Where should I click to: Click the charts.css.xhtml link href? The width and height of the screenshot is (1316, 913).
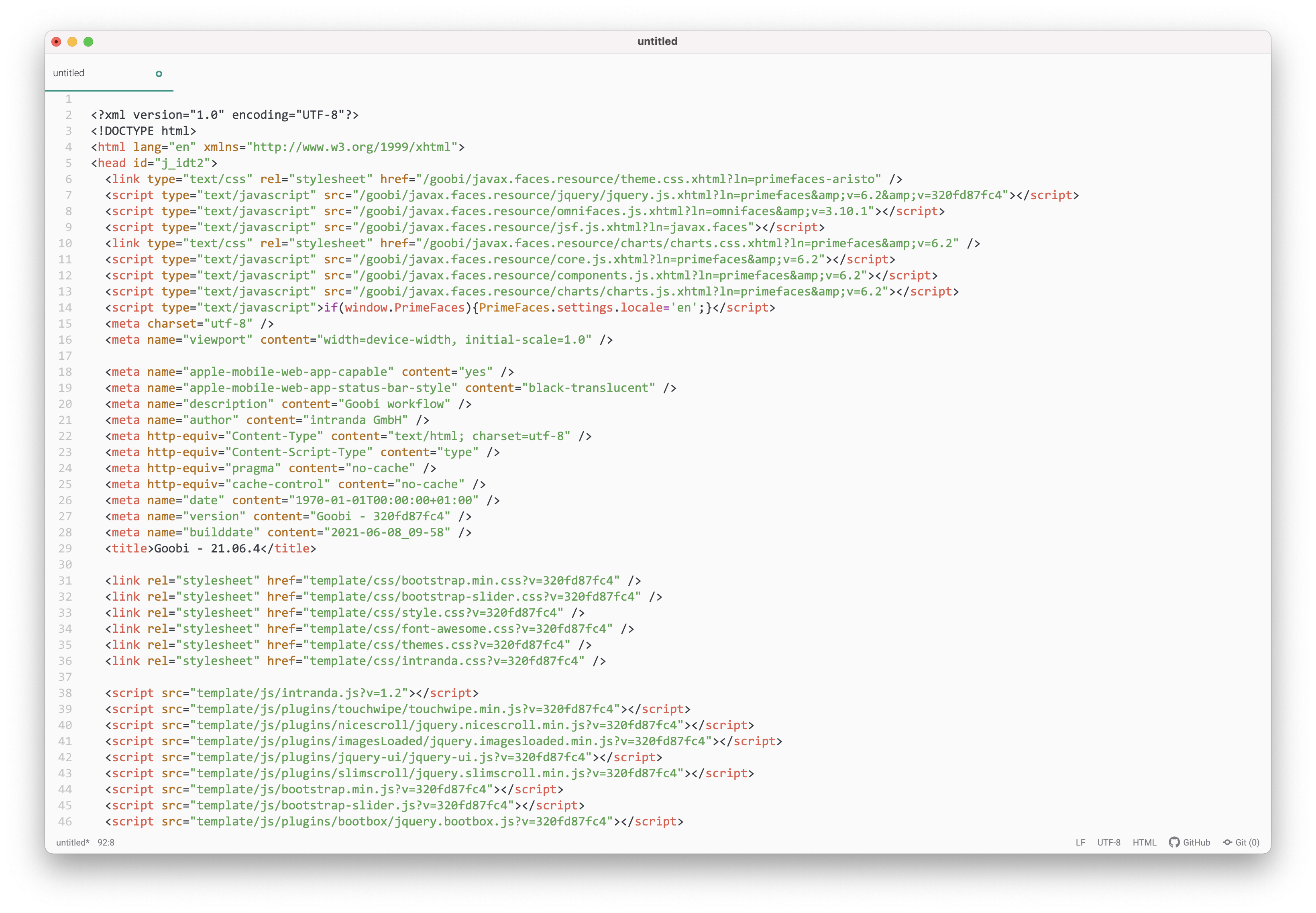click(688, 243)
